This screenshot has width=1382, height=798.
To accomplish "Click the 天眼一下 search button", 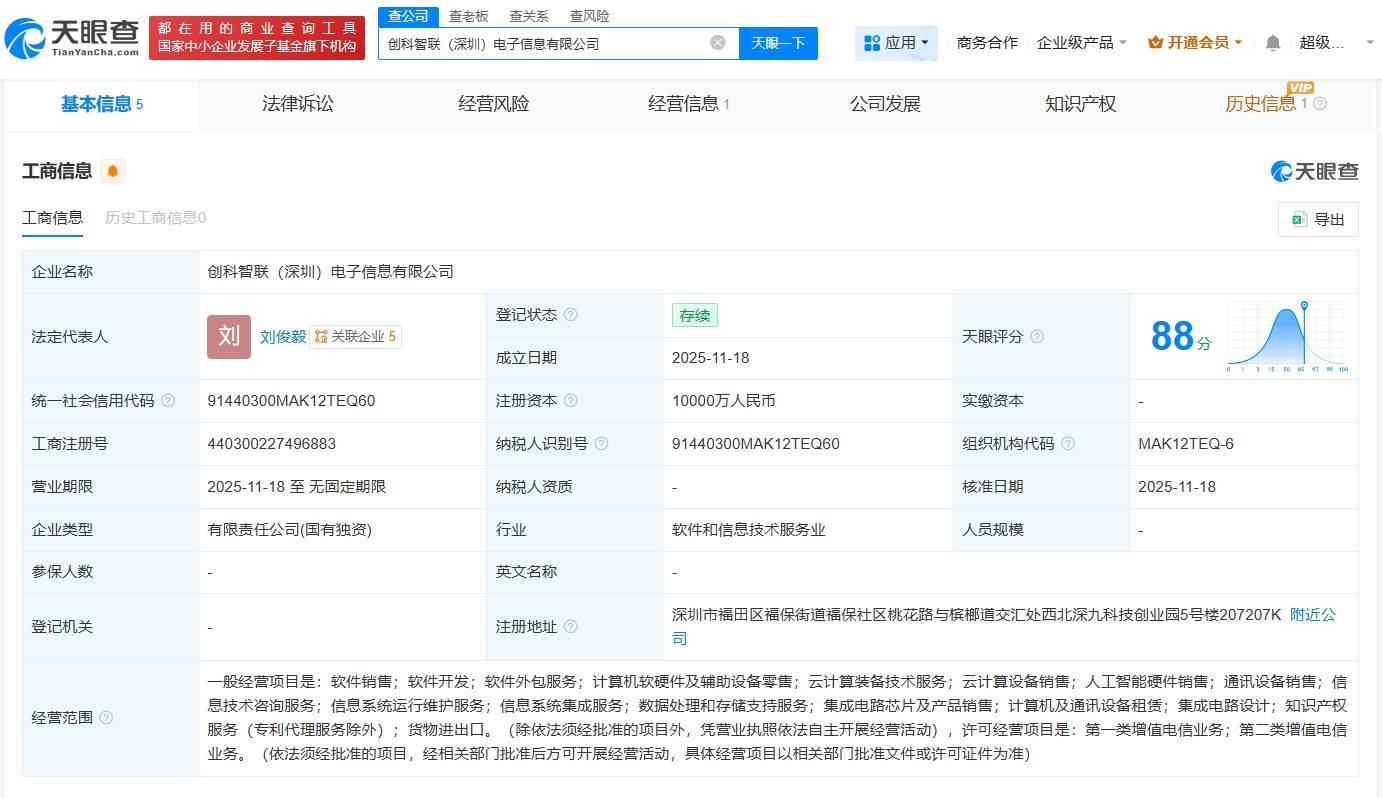I will click(778, 43).
